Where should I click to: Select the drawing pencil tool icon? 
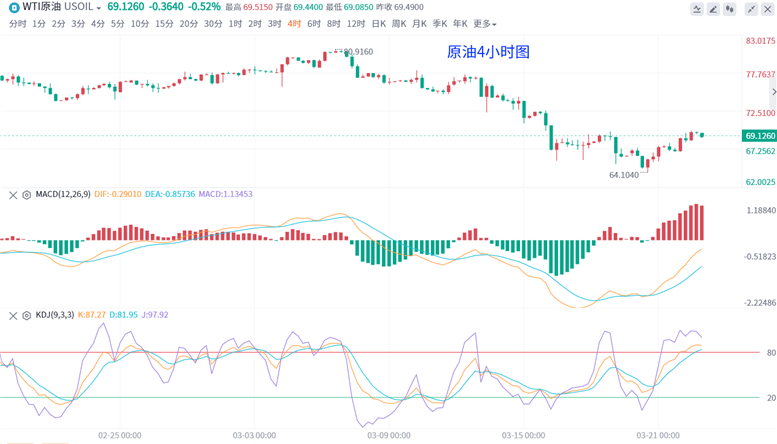click(714, 9)
